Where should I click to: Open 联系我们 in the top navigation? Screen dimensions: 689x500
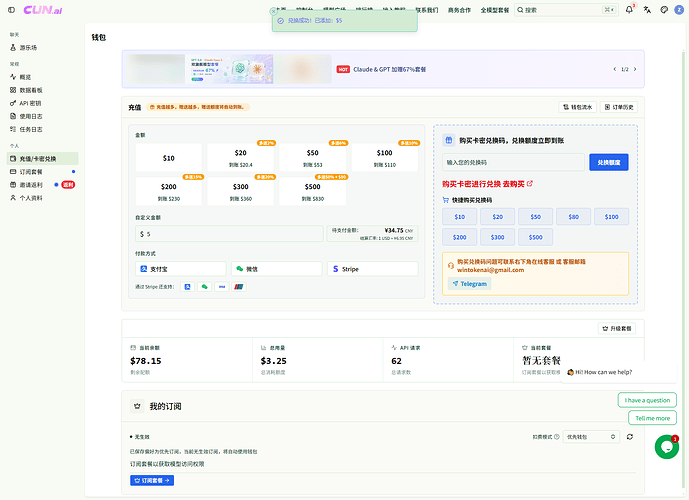[x=427, y=10]
